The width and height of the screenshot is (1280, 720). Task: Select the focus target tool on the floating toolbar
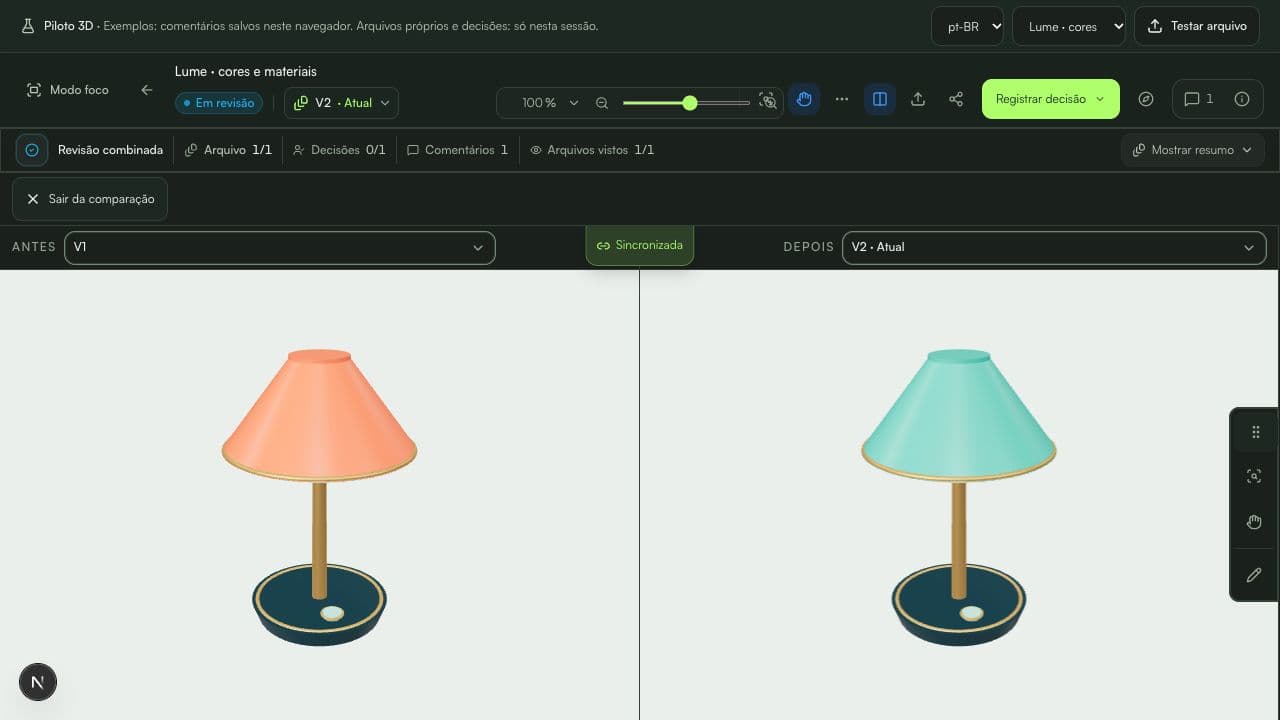click(x=1254, y=477)
